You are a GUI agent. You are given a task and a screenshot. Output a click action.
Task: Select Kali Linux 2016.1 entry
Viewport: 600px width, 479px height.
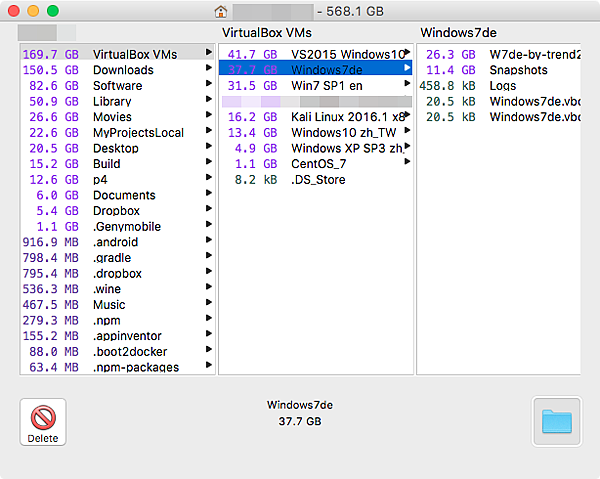pyautogui.click(x=316, y=117)
